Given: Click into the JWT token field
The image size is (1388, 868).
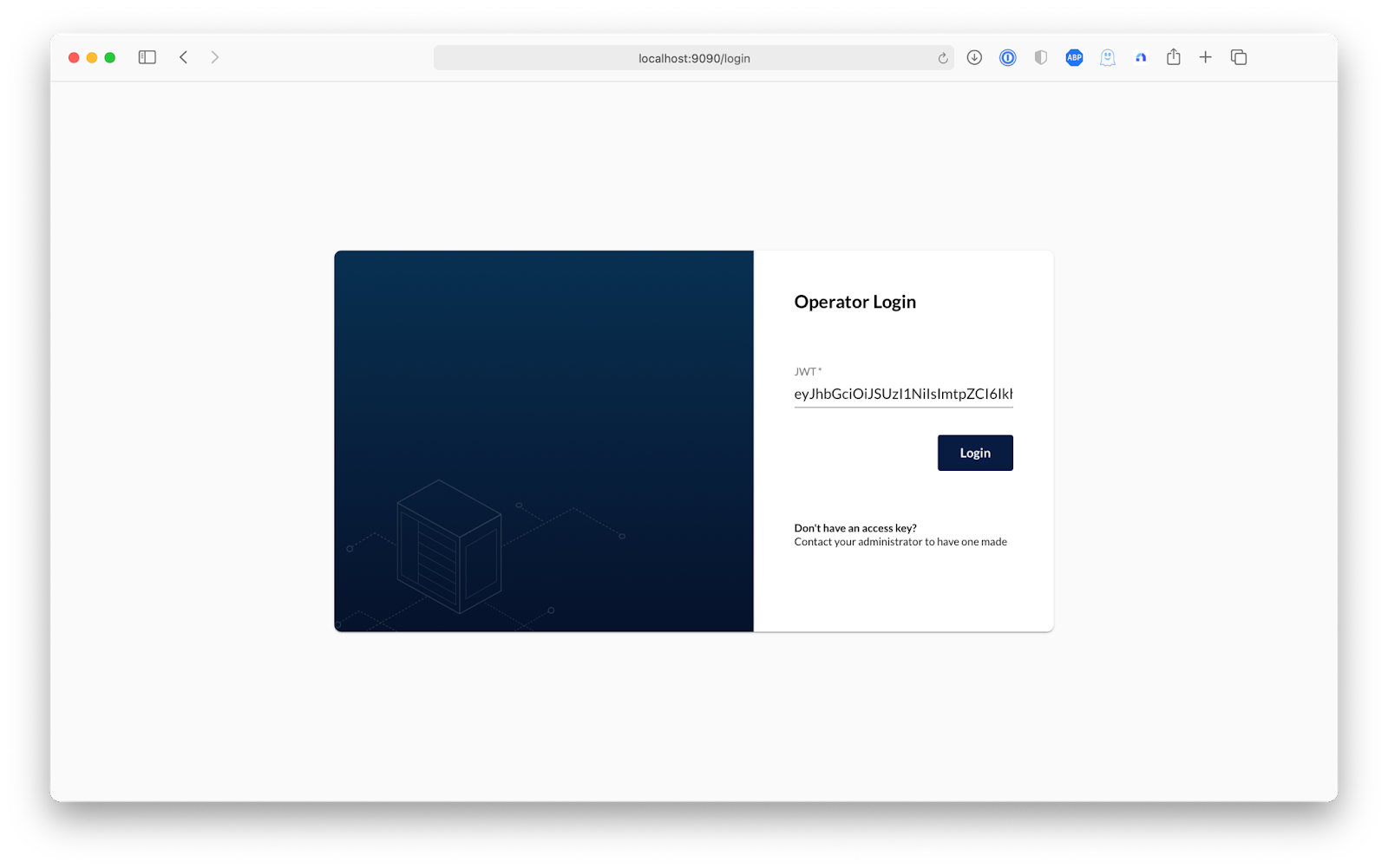Looking at the screenshot, I should click(x=903, y=394).
